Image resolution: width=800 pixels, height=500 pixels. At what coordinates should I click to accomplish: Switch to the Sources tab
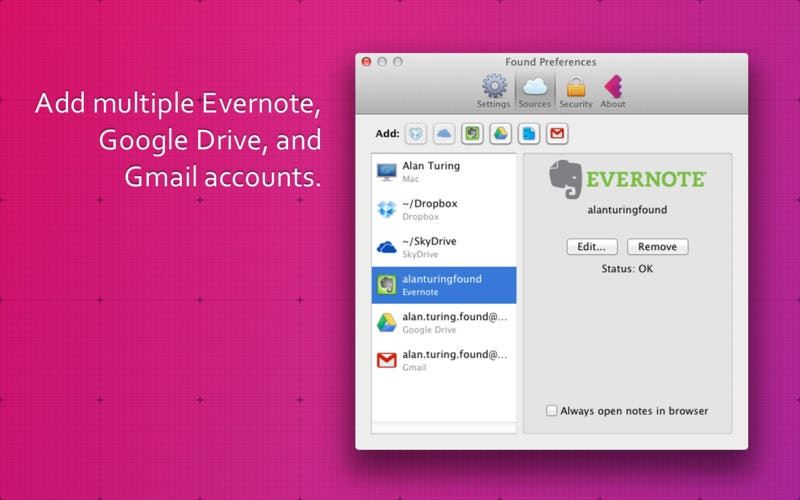[535, 91]
